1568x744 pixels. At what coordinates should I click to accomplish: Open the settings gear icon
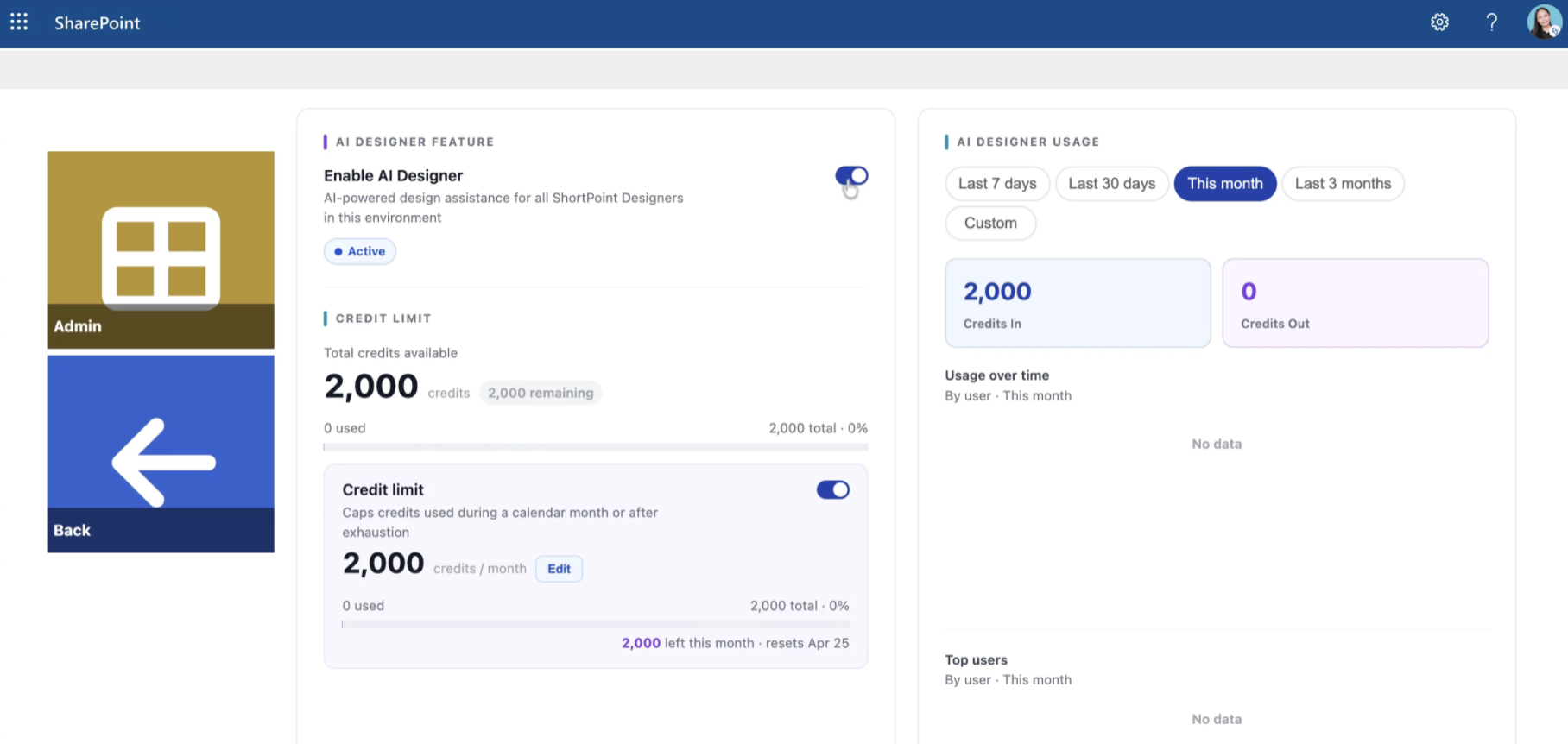[1439, 22]
